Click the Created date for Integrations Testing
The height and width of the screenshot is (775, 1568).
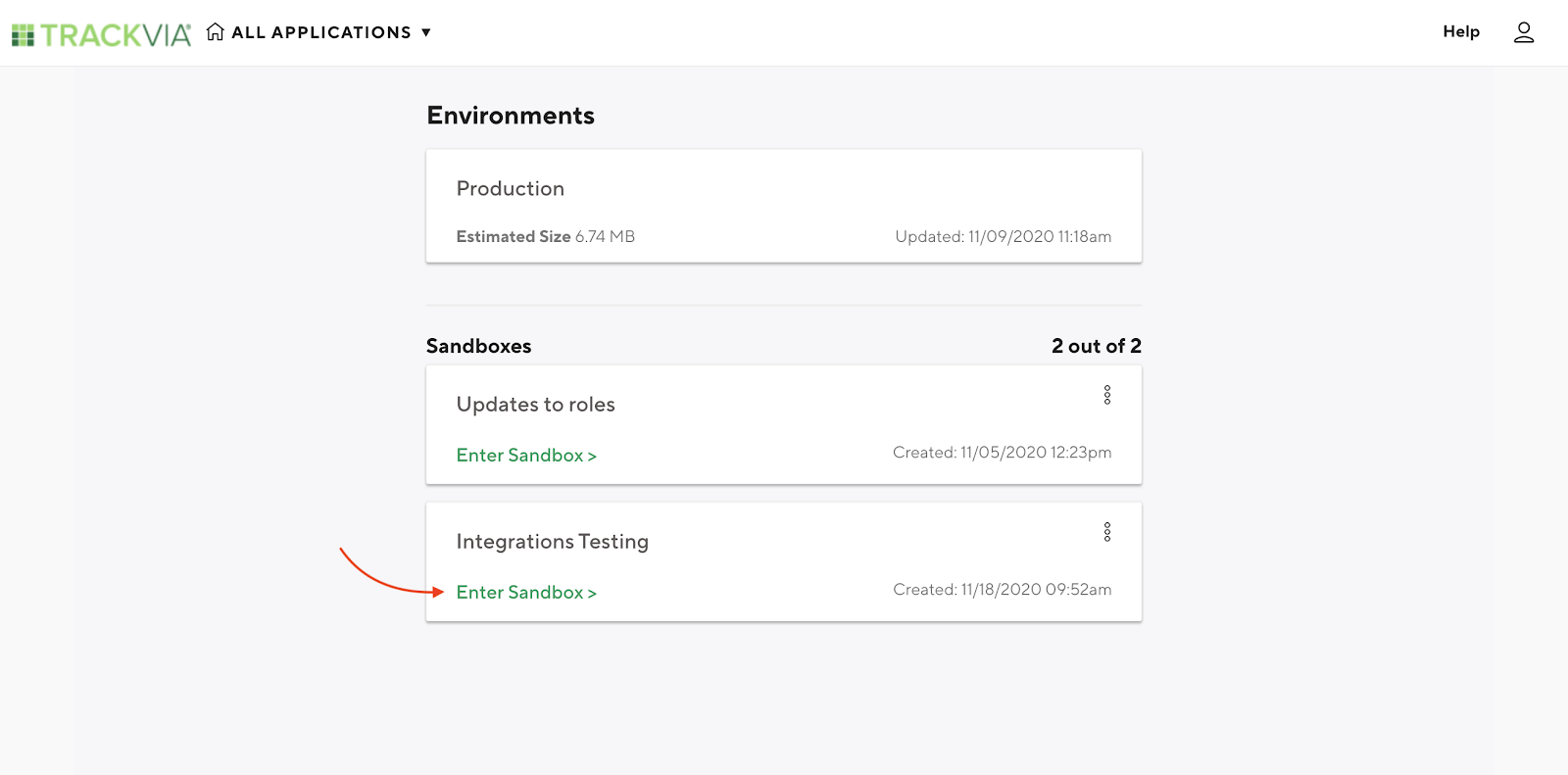[1002, 590]
